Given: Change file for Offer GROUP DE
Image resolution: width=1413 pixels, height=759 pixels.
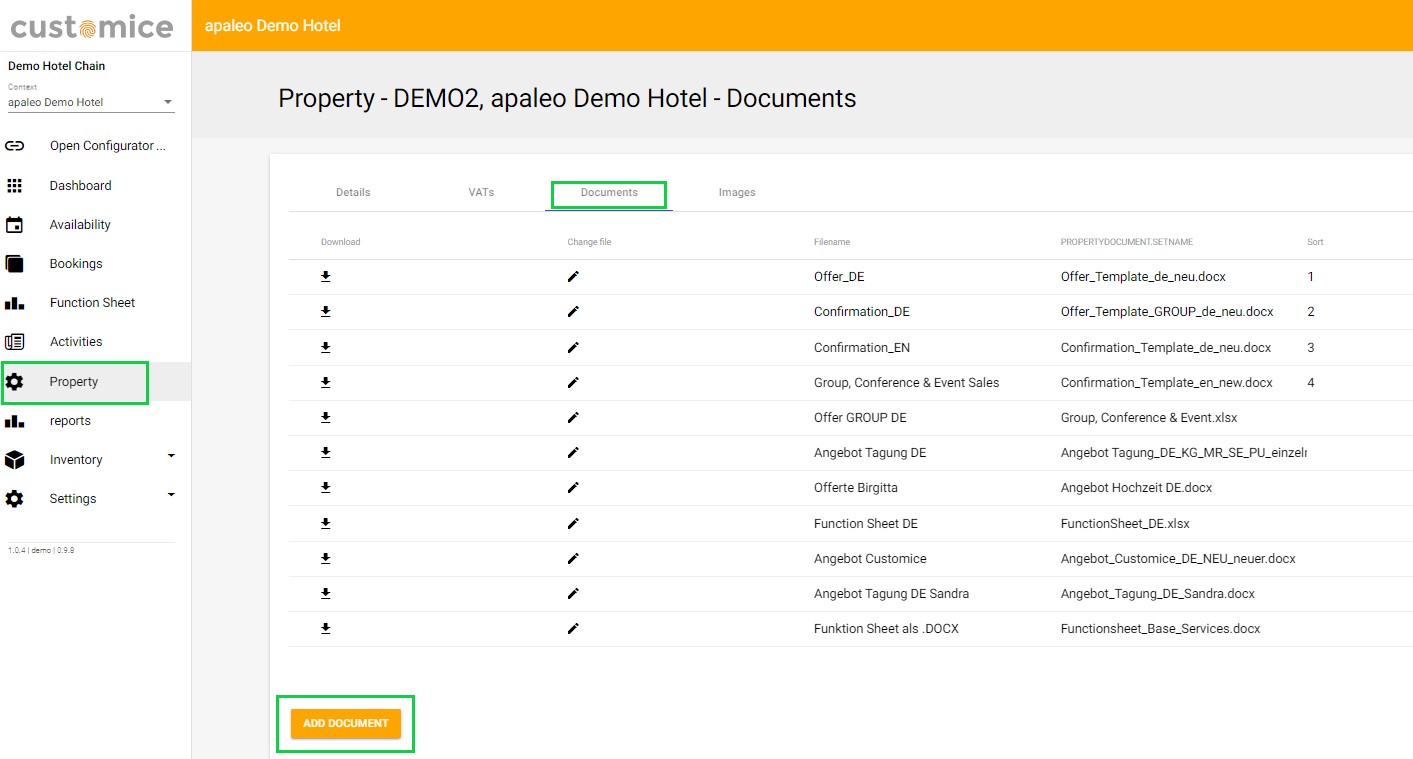Looking at the screenshot, I should coord(573,417).
